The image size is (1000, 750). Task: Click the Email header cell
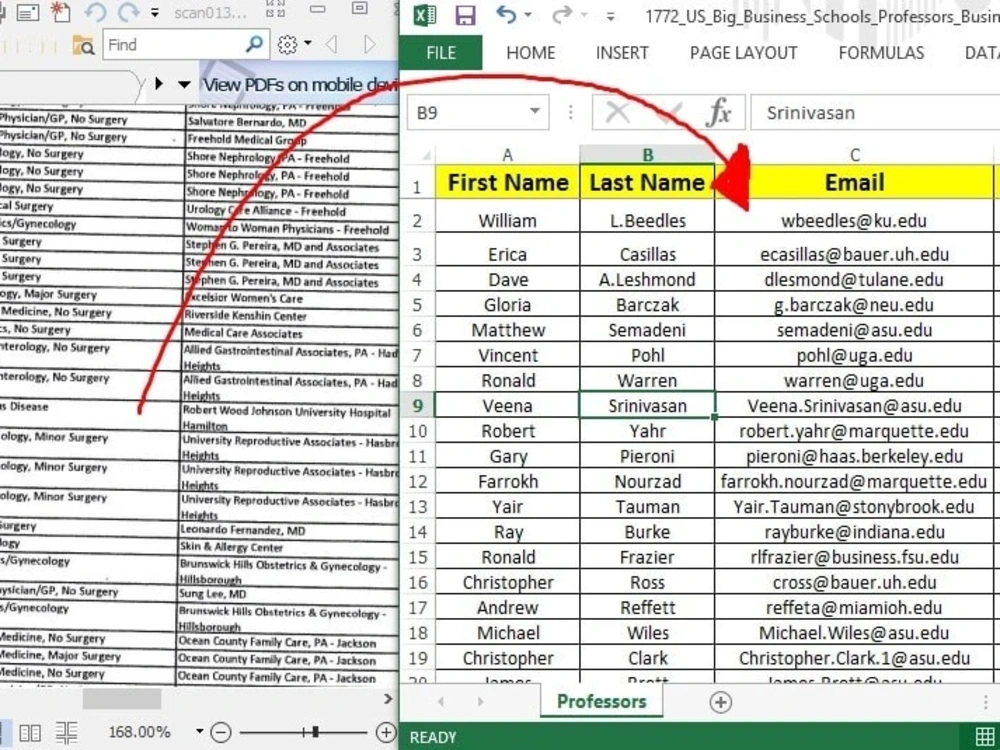(855, 182)
